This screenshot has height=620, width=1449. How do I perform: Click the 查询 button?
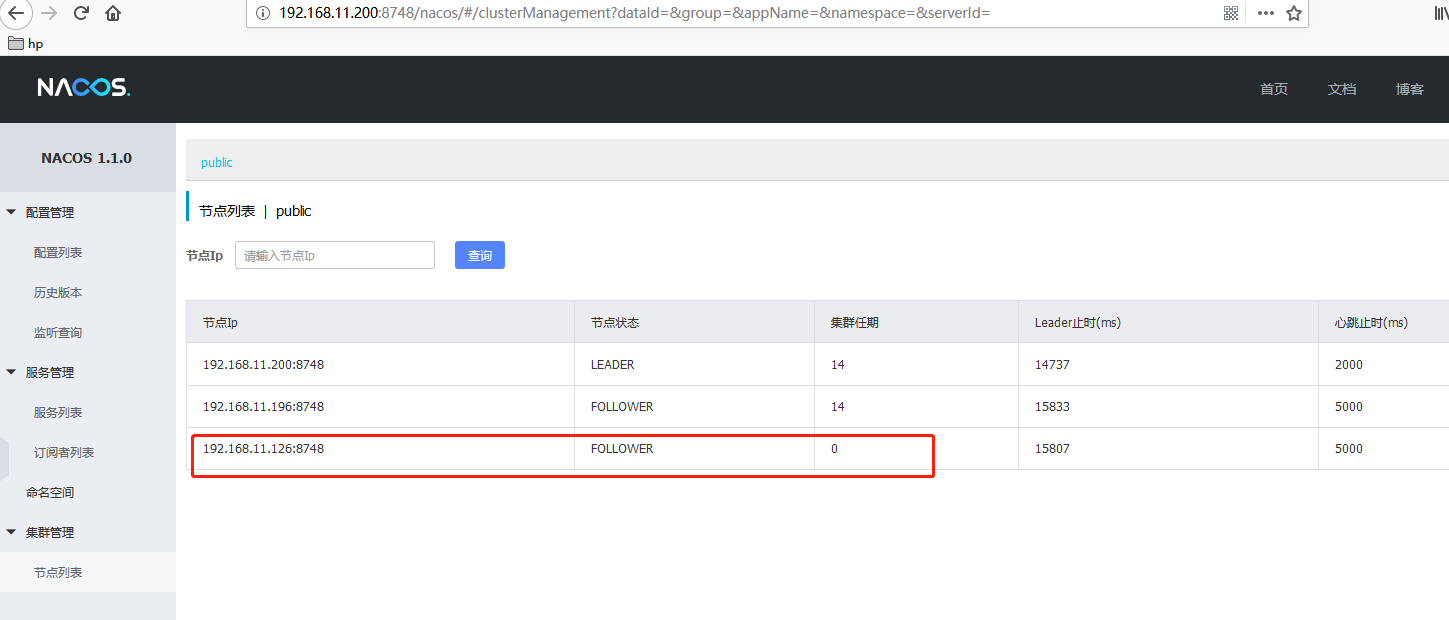pyautogui.click(x=480, y=255)
